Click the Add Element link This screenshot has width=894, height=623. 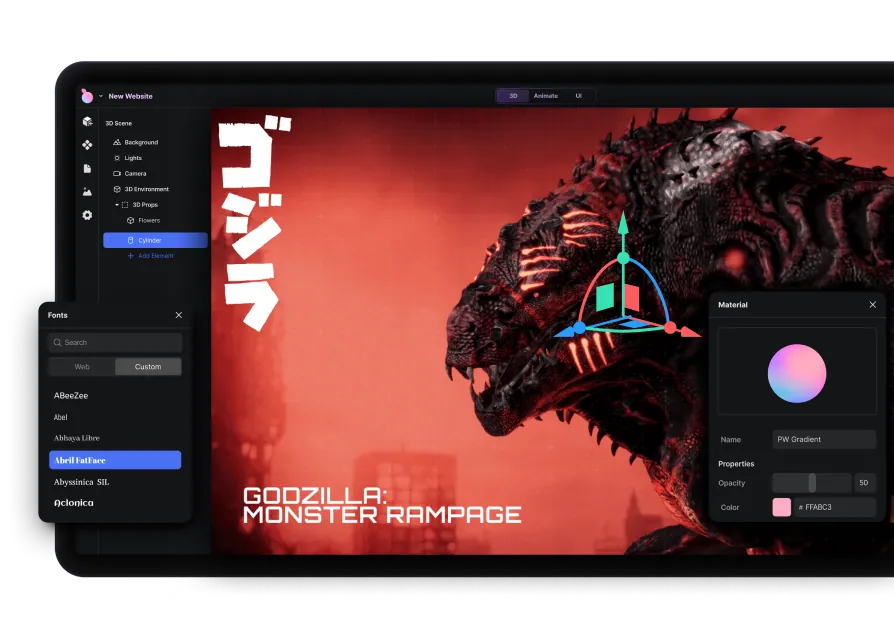[150, 256]
